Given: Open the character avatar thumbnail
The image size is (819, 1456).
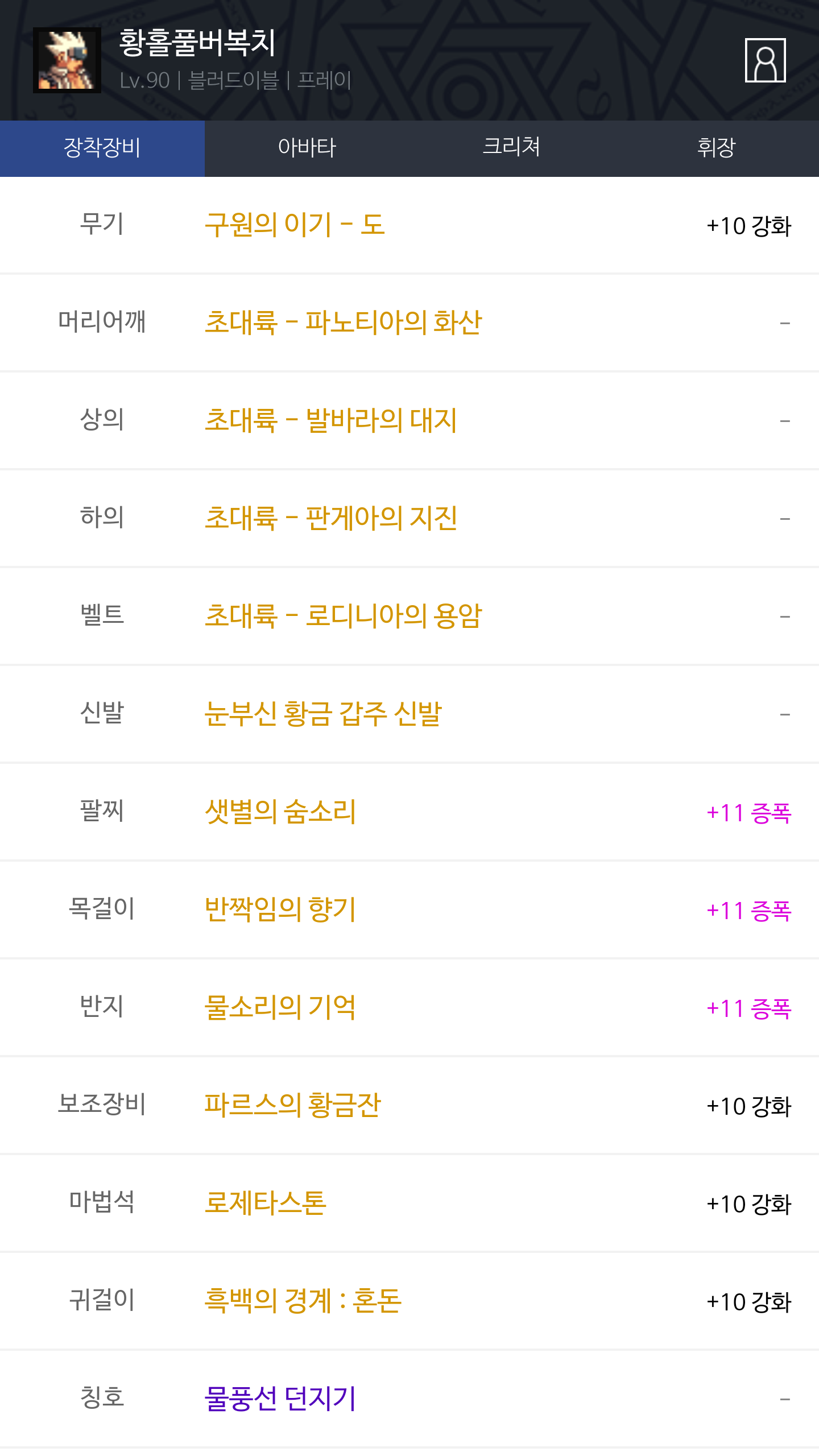Looking at the screenshot, I should click(67, 60).
